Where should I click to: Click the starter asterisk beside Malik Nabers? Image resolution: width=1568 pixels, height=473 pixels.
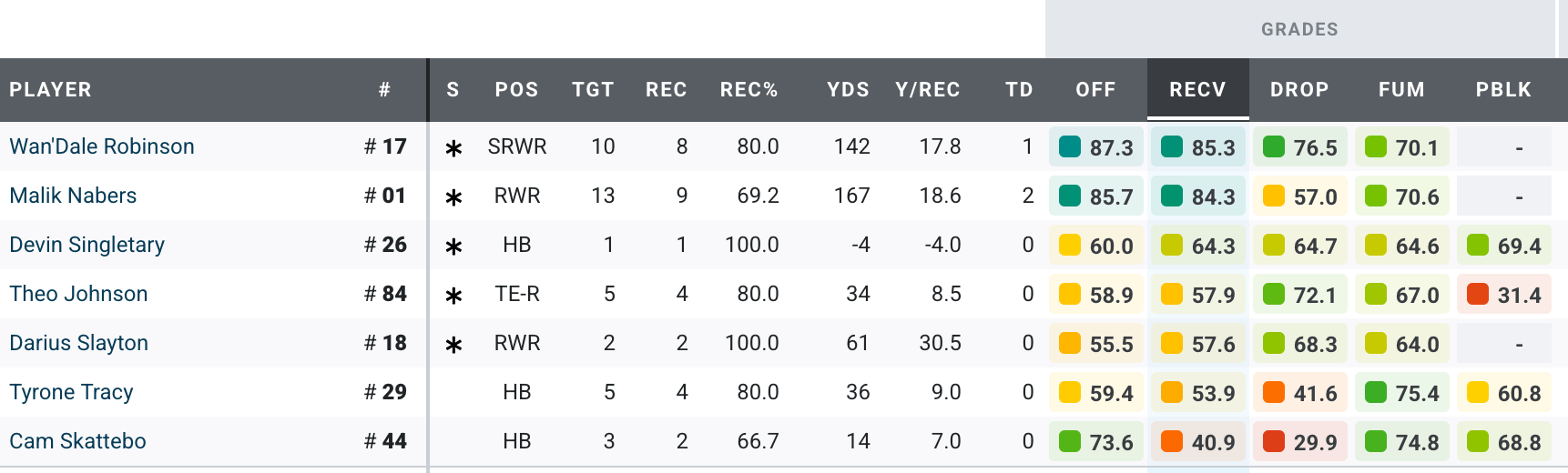tap(453, 197)
